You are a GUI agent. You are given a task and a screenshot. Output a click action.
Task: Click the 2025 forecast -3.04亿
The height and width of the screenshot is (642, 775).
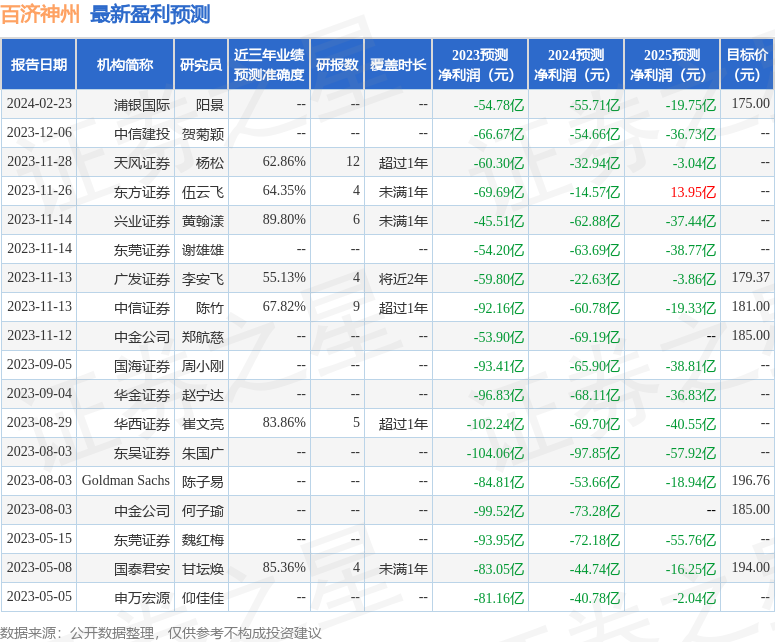coord(694,163)
